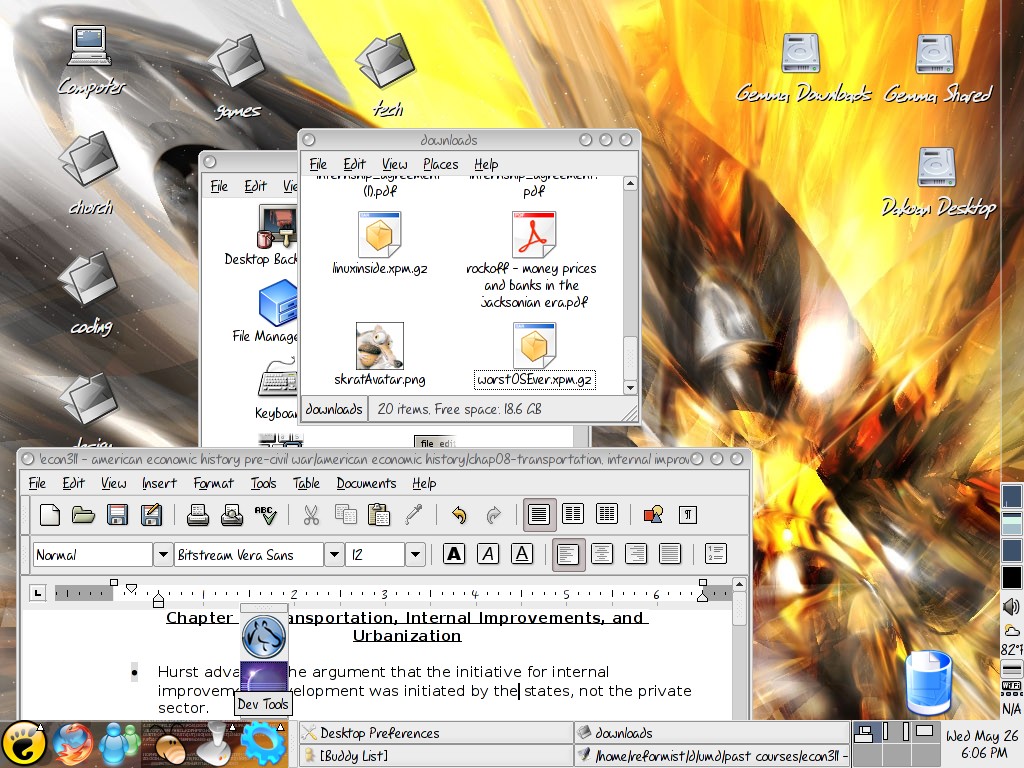1024x768 pixels.
Task: Save the document with floppy icon
Action: point(117,515)
